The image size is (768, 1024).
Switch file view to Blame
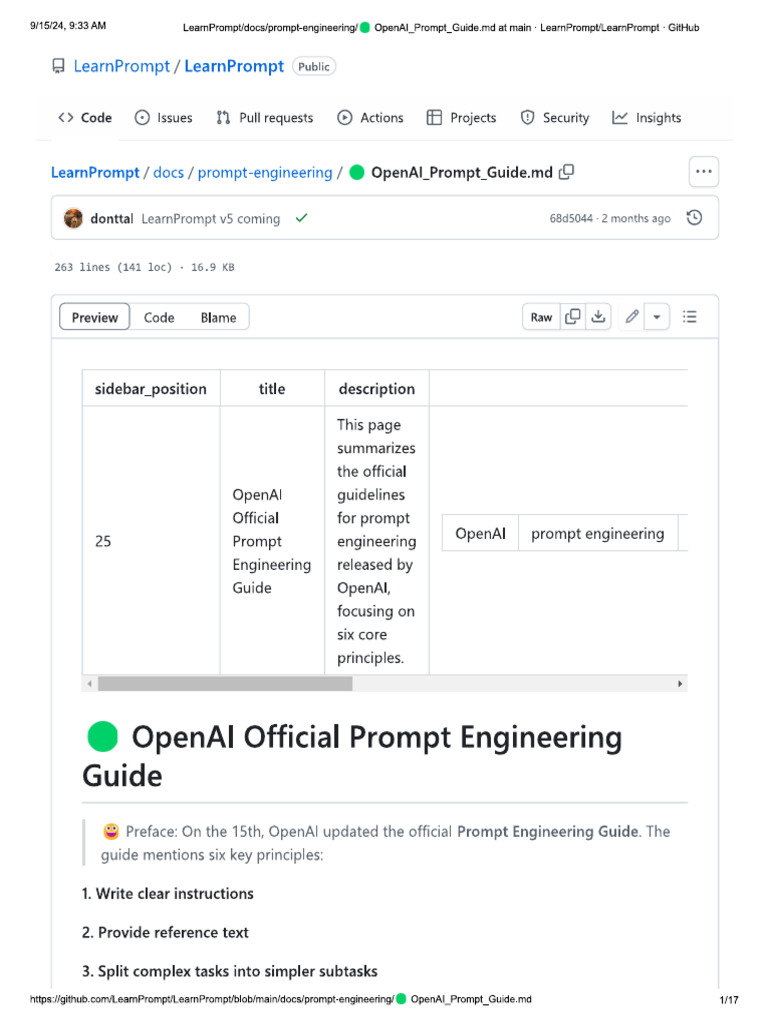[x=218, y=317]
